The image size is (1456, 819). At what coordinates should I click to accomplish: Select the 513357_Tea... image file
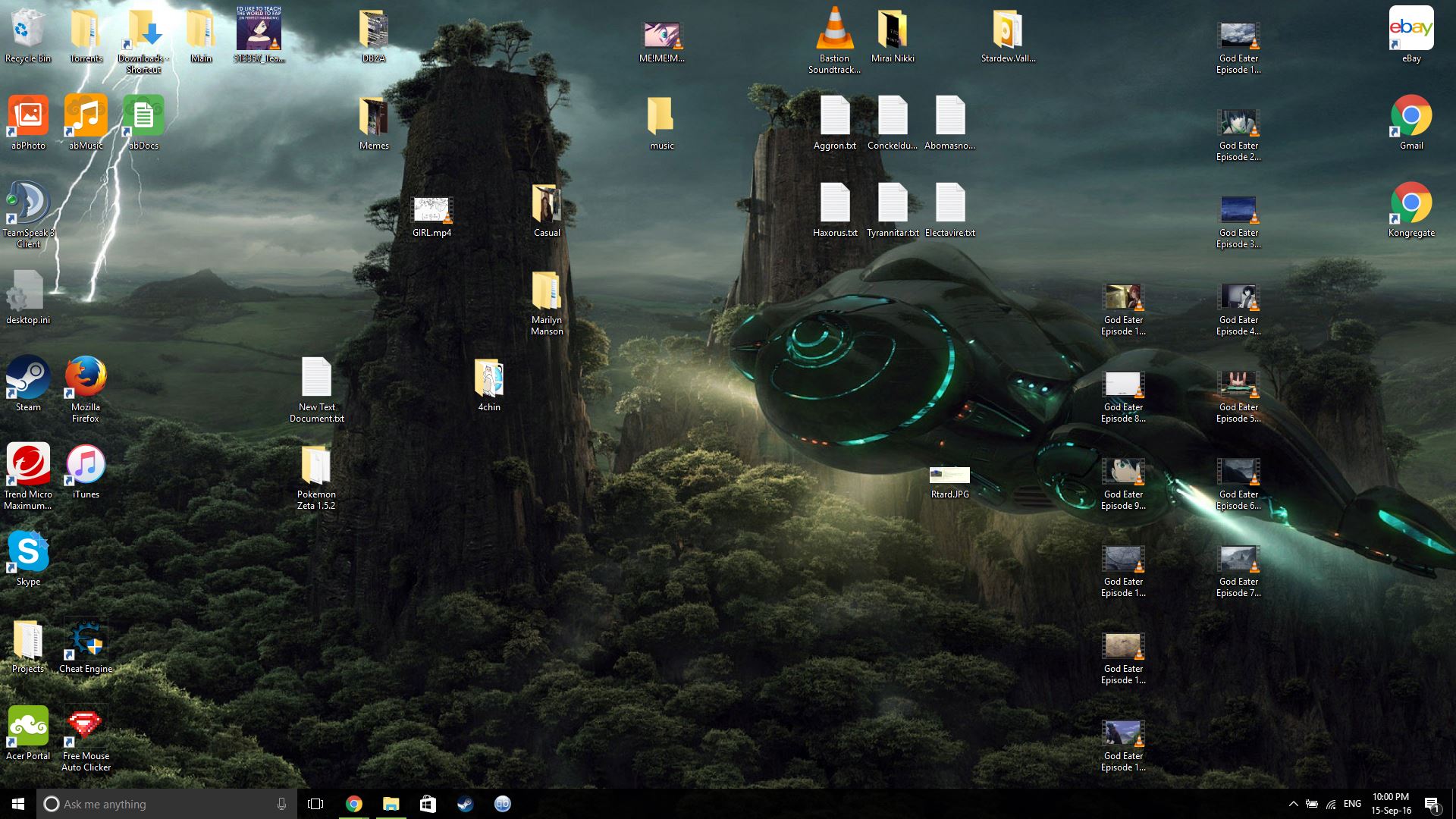[x=259, y=36]
